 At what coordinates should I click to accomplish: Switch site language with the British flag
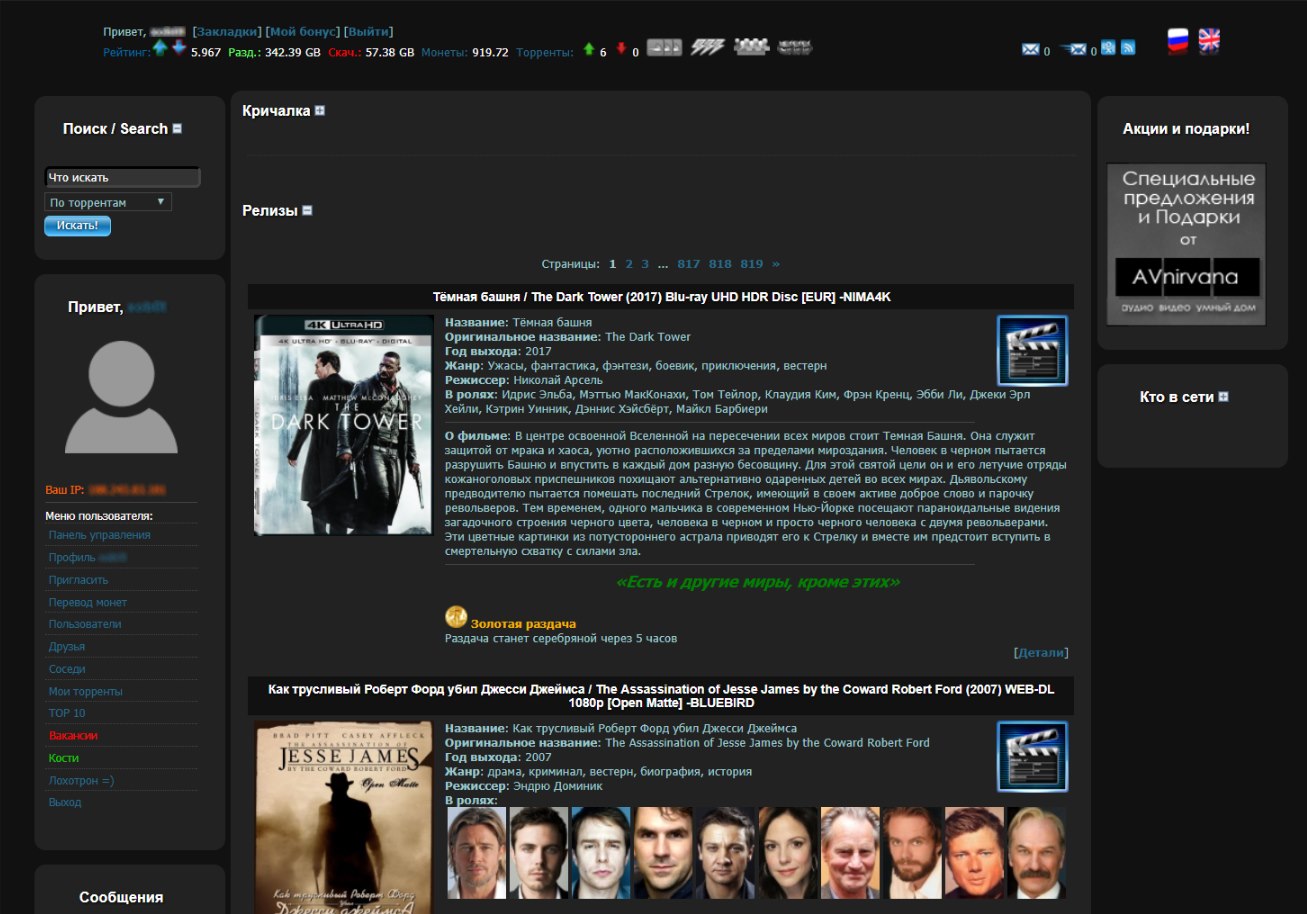[1210, 41]
